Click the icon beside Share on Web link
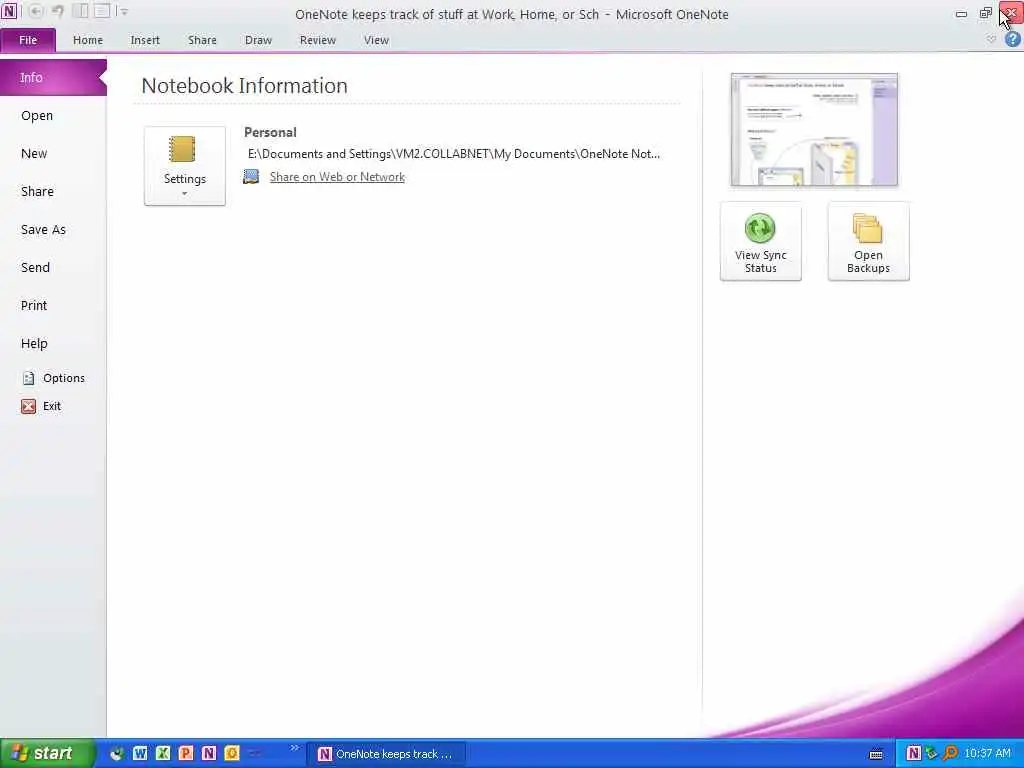Image resolution: width=1024 pixels, height=768 pixels. [x=251, y=176]
